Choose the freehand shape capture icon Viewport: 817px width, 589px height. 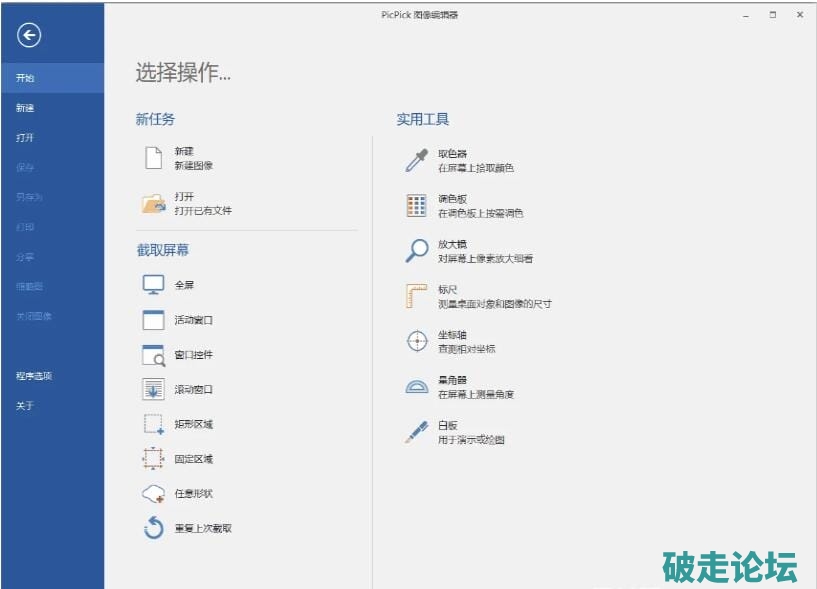[153, 494]
